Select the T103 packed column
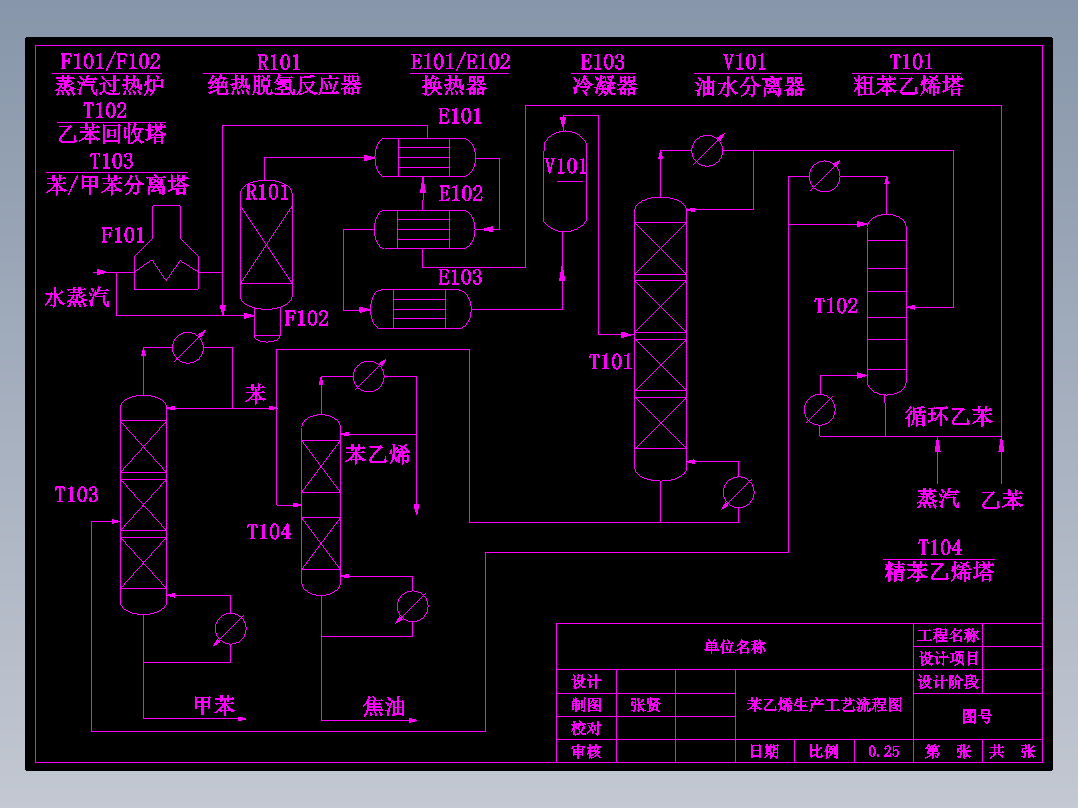Image resolution: width=1078 pixels, height=808 pixels. pyautogui.click(x=143, y=505)
